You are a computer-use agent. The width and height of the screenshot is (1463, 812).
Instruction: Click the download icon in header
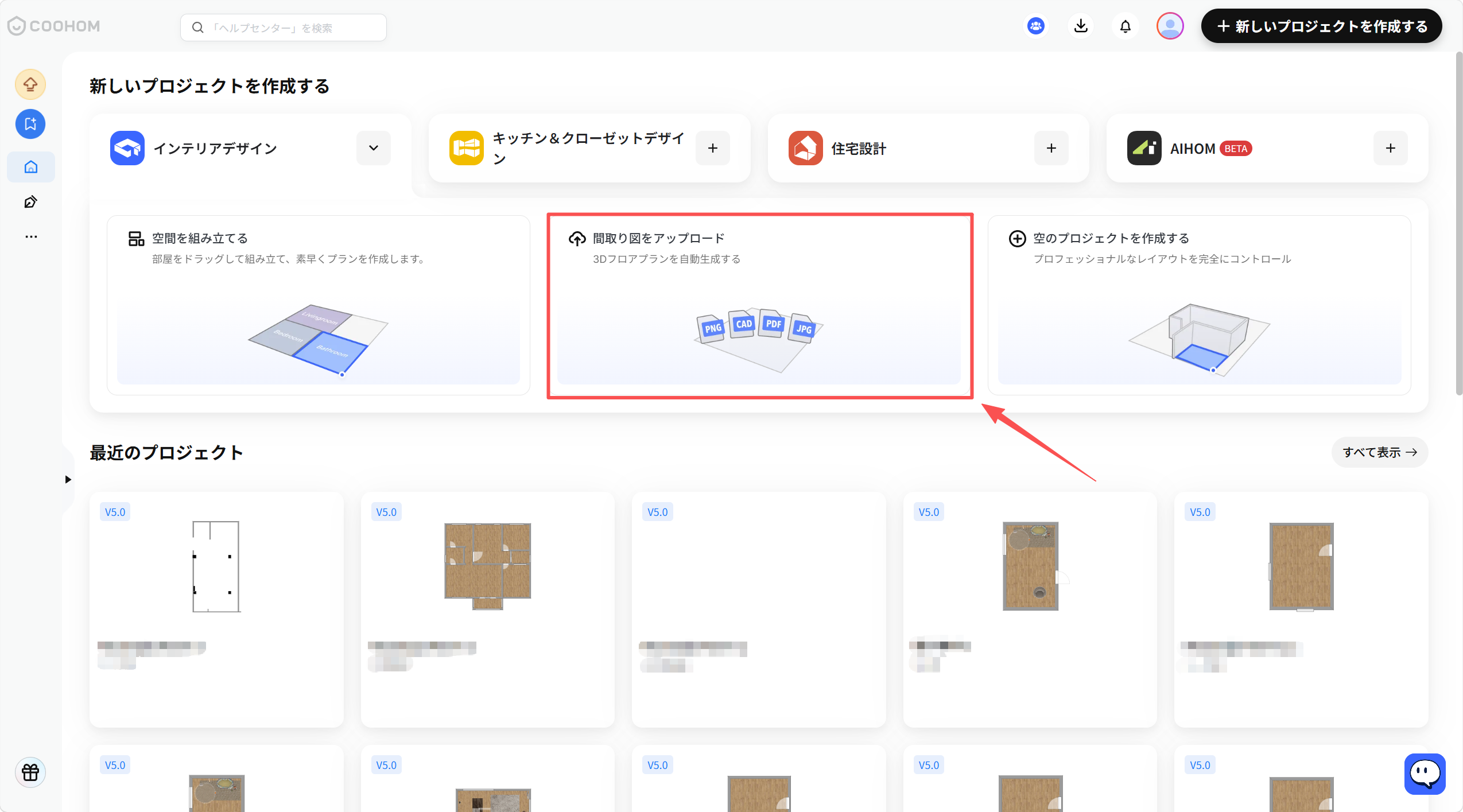tap(1081, 26)
